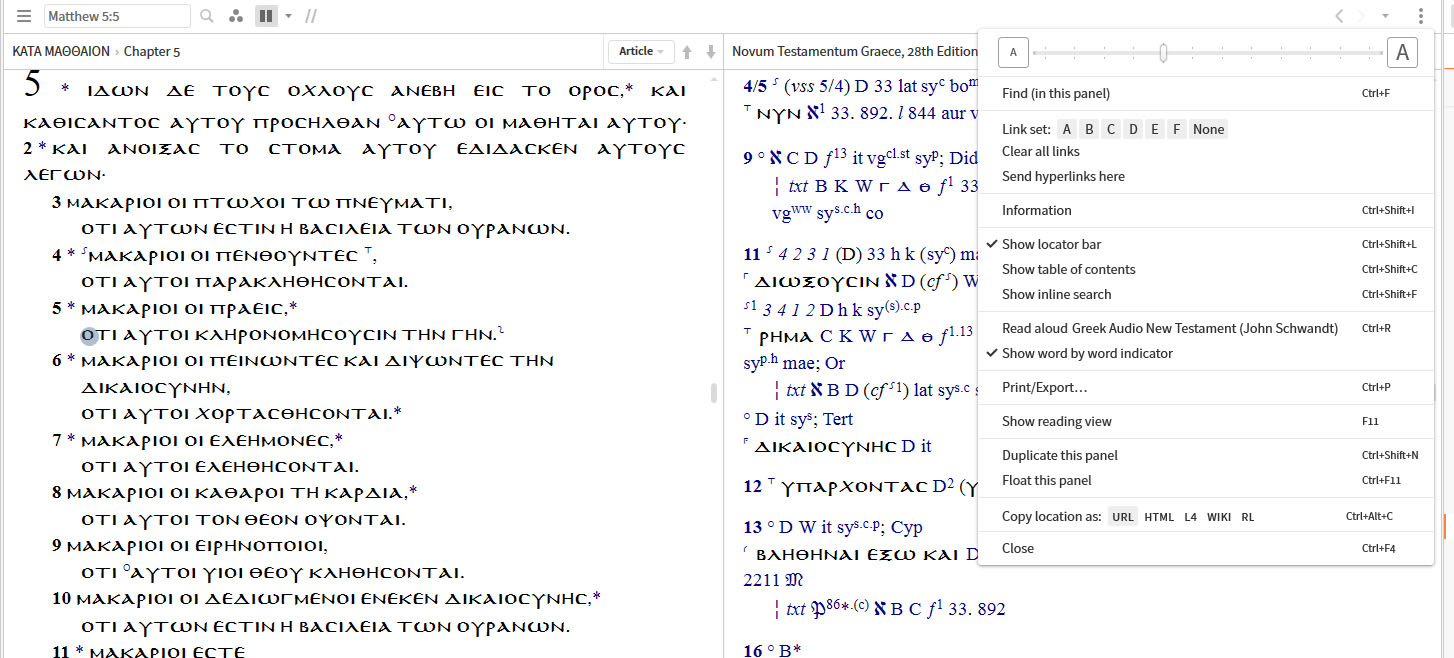Viewport: 1454px width, 658px height.
Task: Click the search magnifier icon
Action: tap(207, 16)
